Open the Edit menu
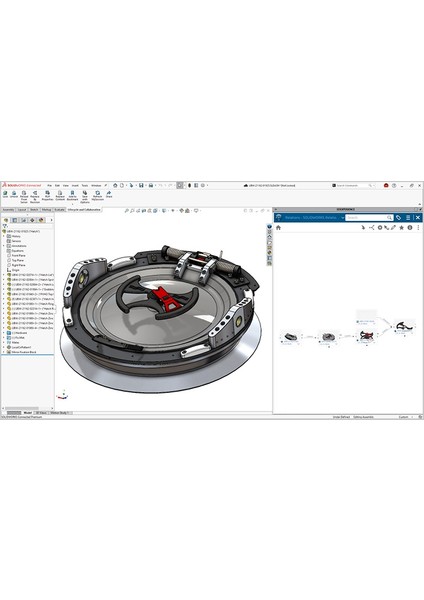Viewport: 424px width, 600px height. [x=57, y=186]
